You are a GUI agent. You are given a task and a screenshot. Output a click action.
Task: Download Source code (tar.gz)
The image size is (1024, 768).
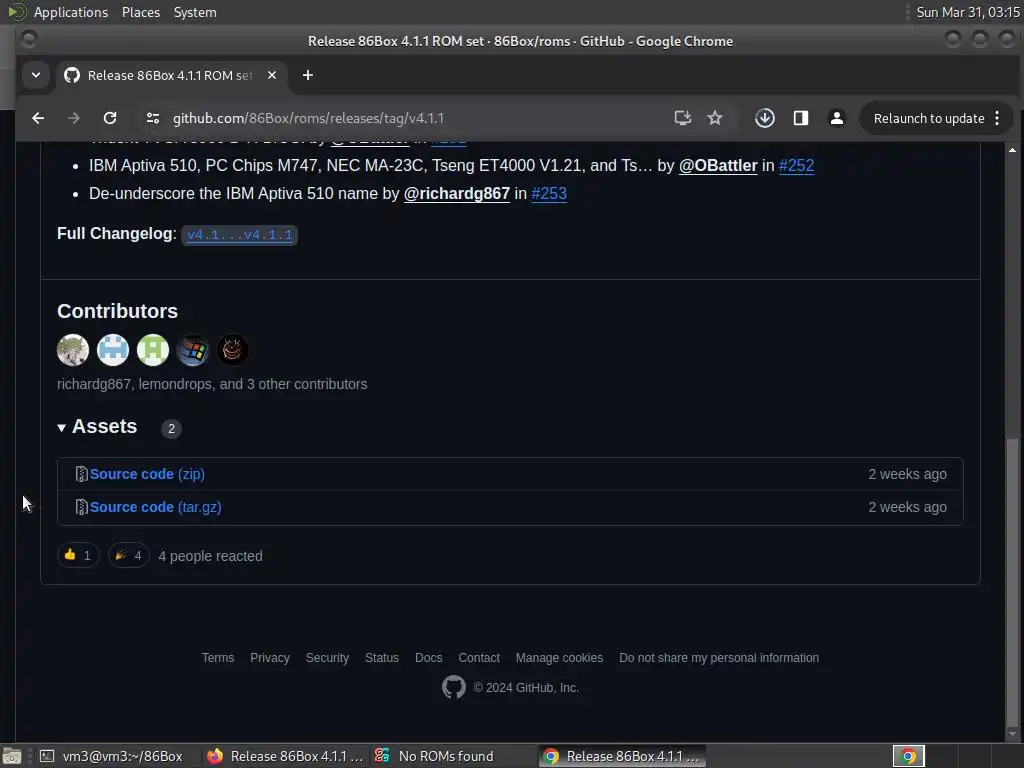tap(155, 507)
